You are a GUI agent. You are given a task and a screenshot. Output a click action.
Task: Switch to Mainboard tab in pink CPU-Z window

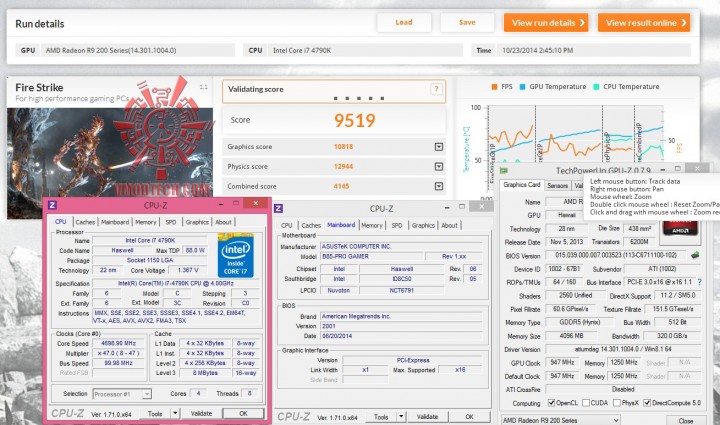coord(115,222)
